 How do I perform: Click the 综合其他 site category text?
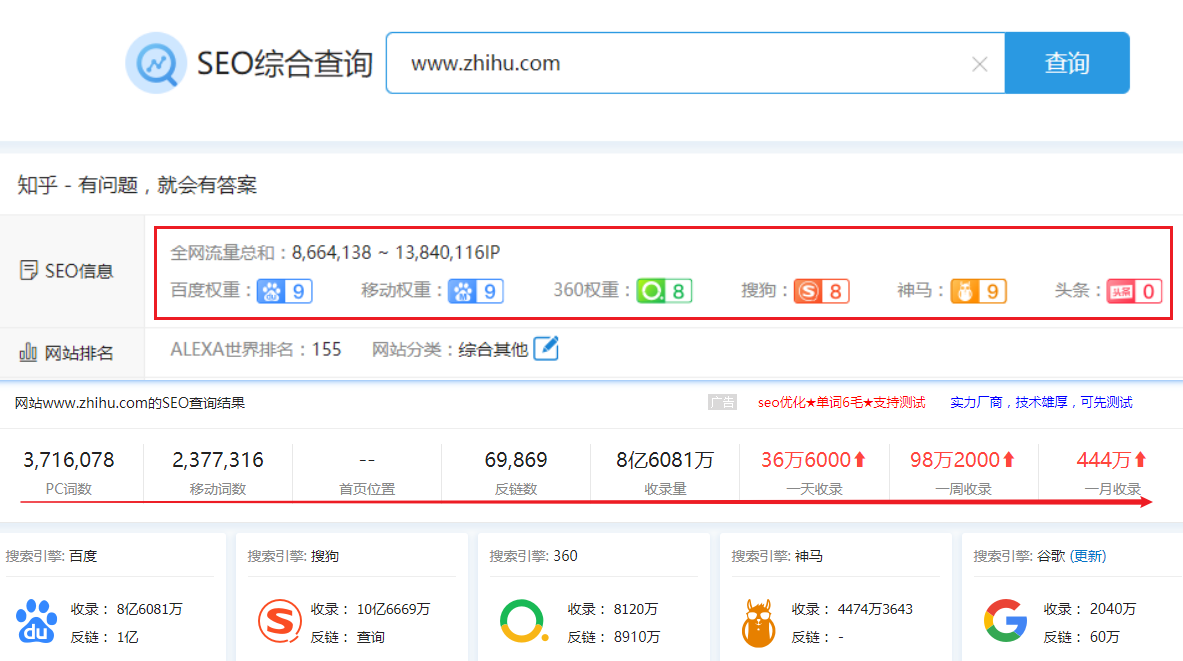[493, 349]
